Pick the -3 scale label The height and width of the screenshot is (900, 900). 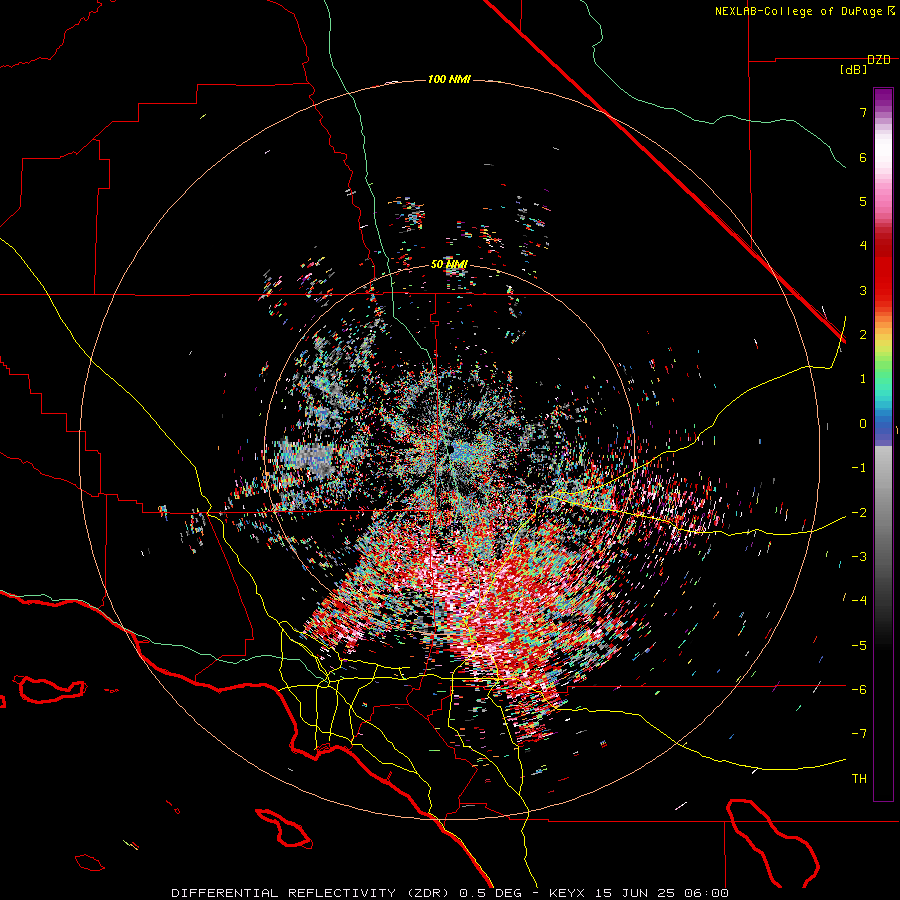[859, 557]
